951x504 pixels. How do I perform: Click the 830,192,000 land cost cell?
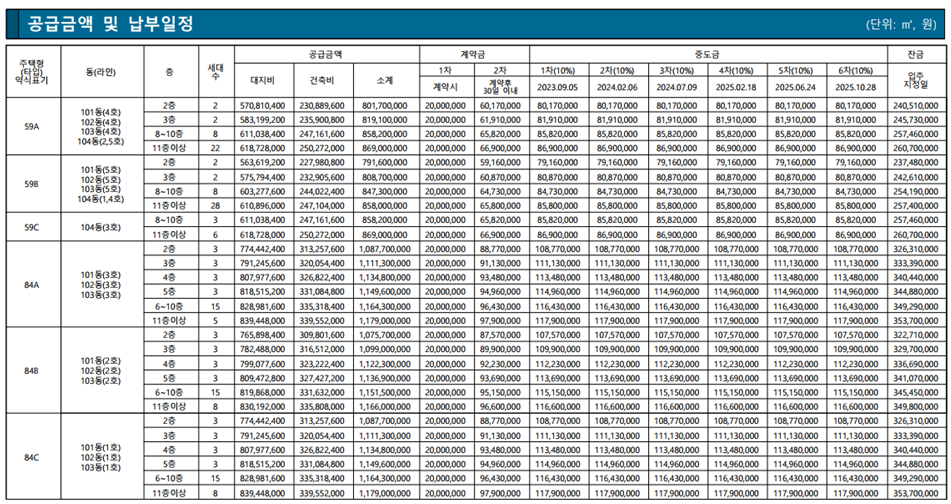(263, 406)
